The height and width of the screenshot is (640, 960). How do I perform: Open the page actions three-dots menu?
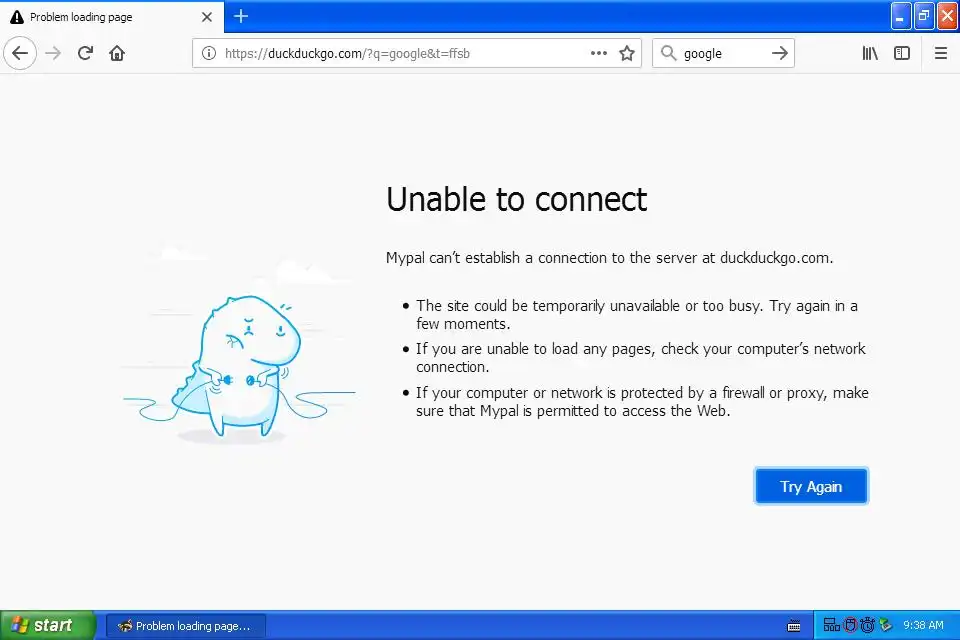(x=599, y=53)
